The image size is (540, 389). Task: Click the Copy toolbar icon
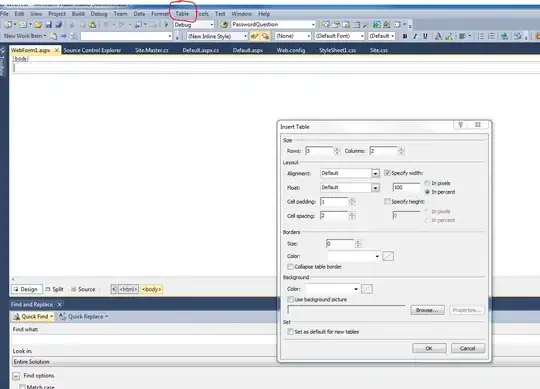[x=82, y=24]
